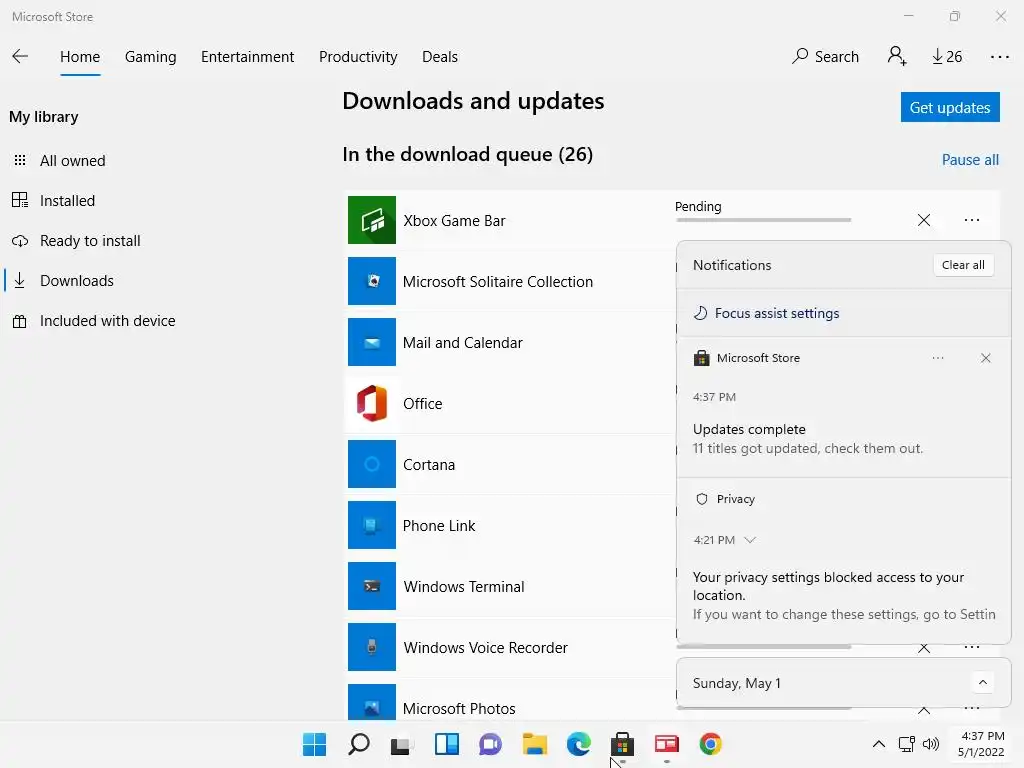
Task: Click the Microsoft Photos app icon
Action: pyautogui.click(x=372, y=702)
